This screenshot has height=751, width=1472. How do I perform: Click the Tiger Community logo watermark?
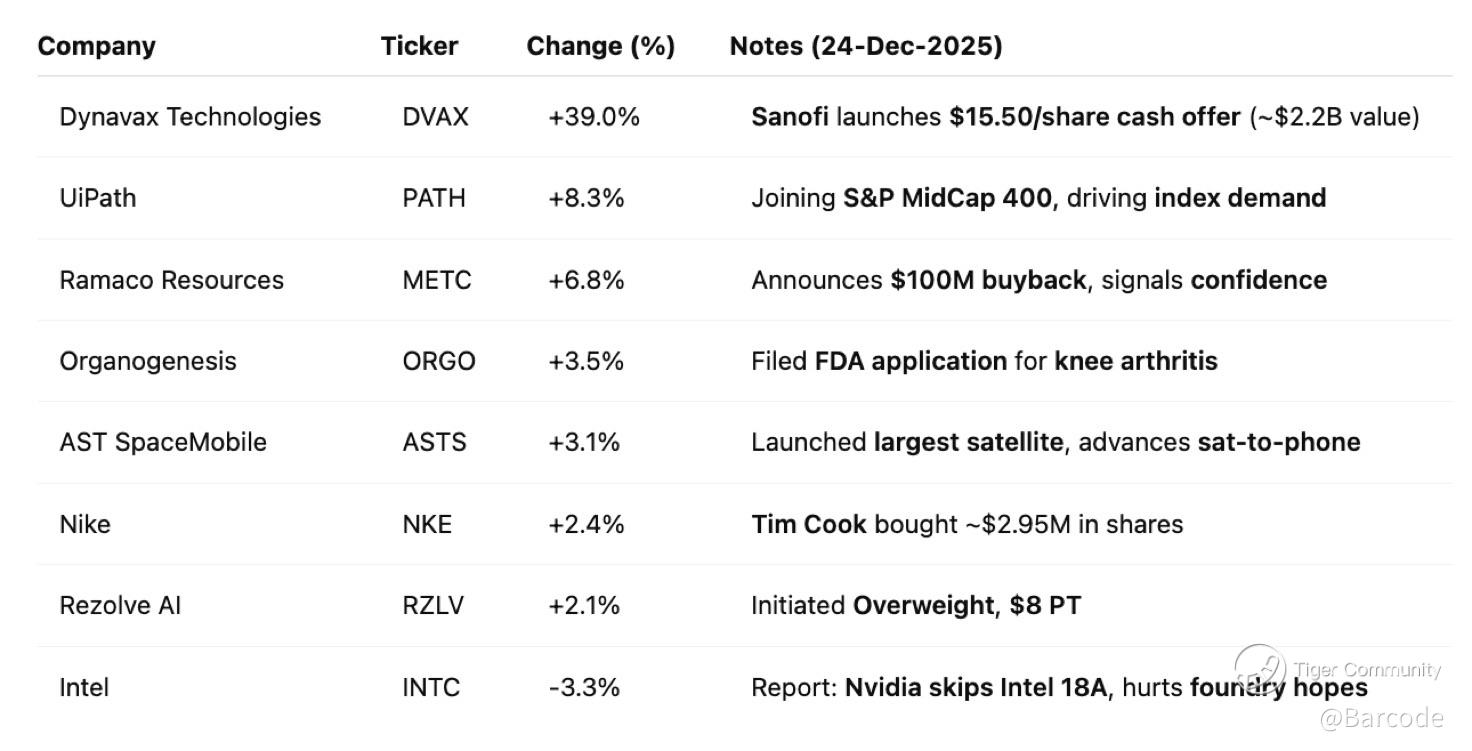tap(1337, 671)
